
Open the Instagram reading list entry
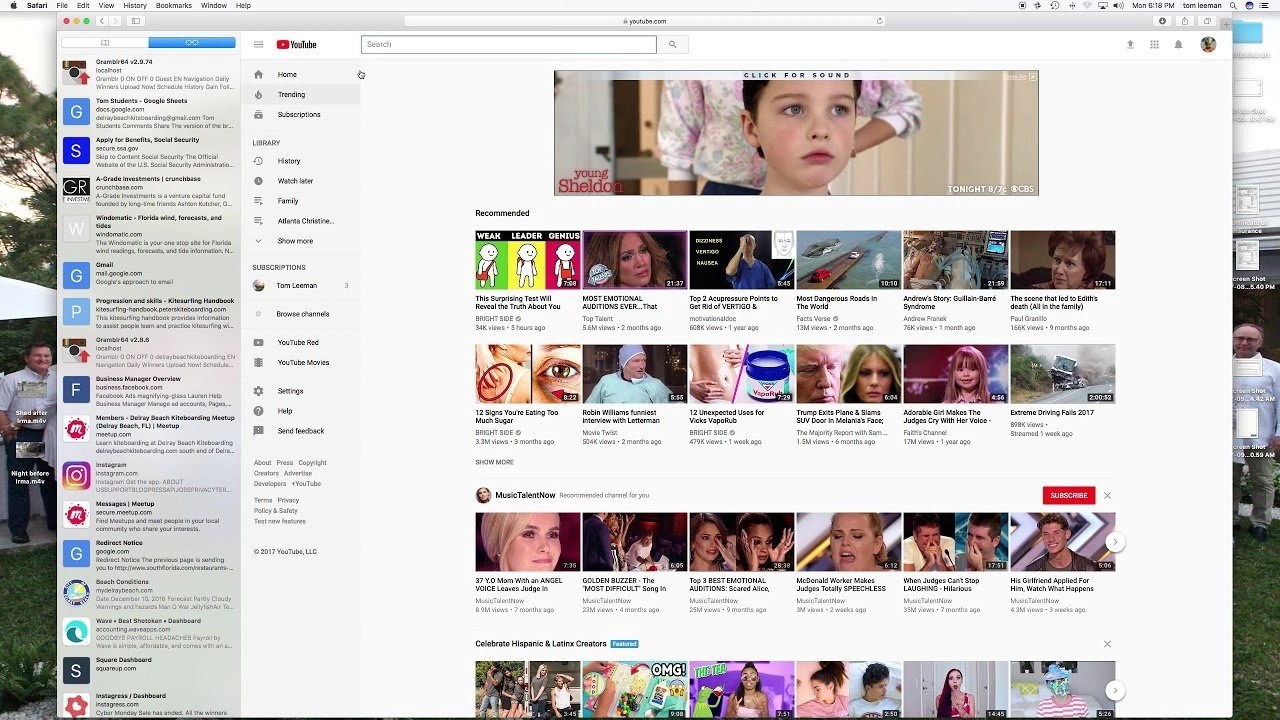click(x=149, y=477)
